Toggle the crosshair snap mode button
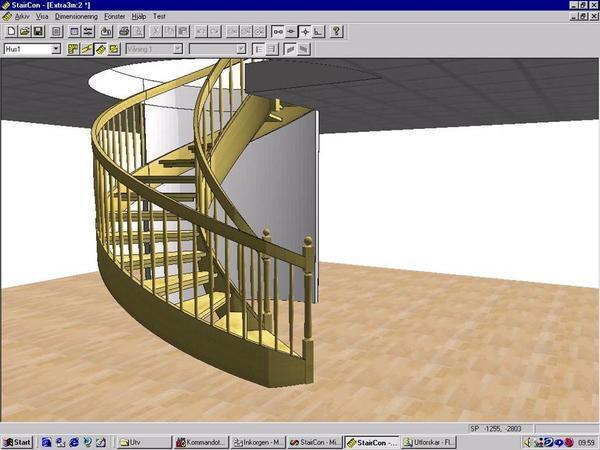The image size is (600, 450). click(x=305, y=31)
